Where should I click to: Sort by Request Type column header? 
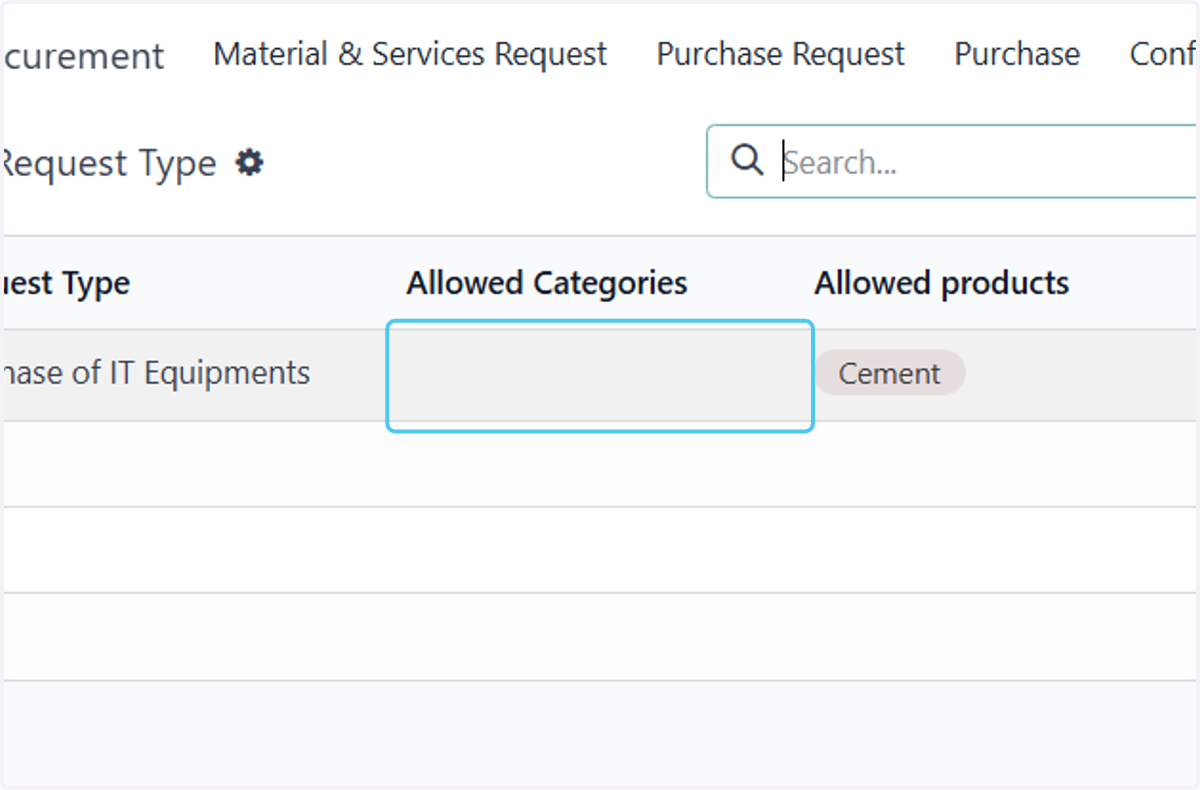pos(65,283)
